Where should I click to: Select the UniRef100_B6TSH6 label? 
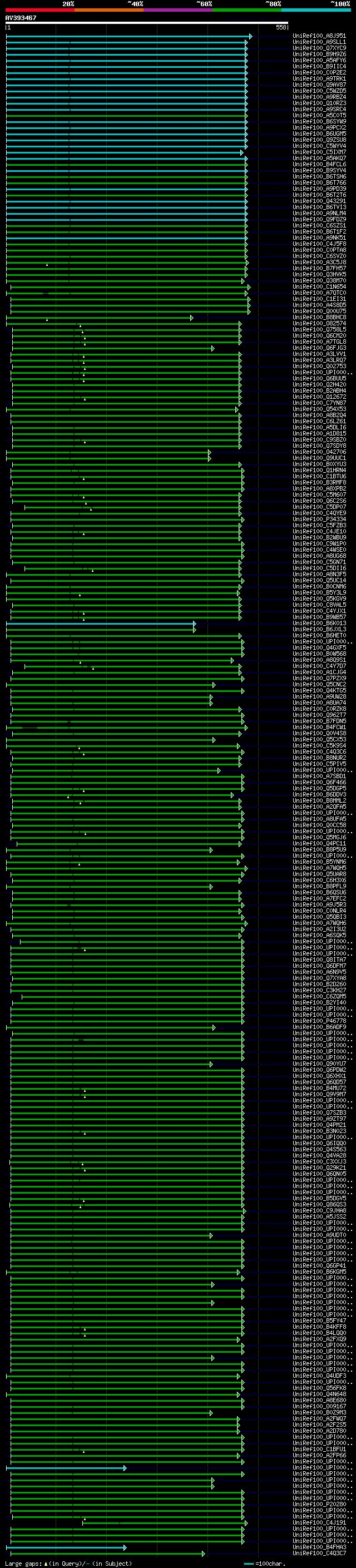tap(319, 177)
